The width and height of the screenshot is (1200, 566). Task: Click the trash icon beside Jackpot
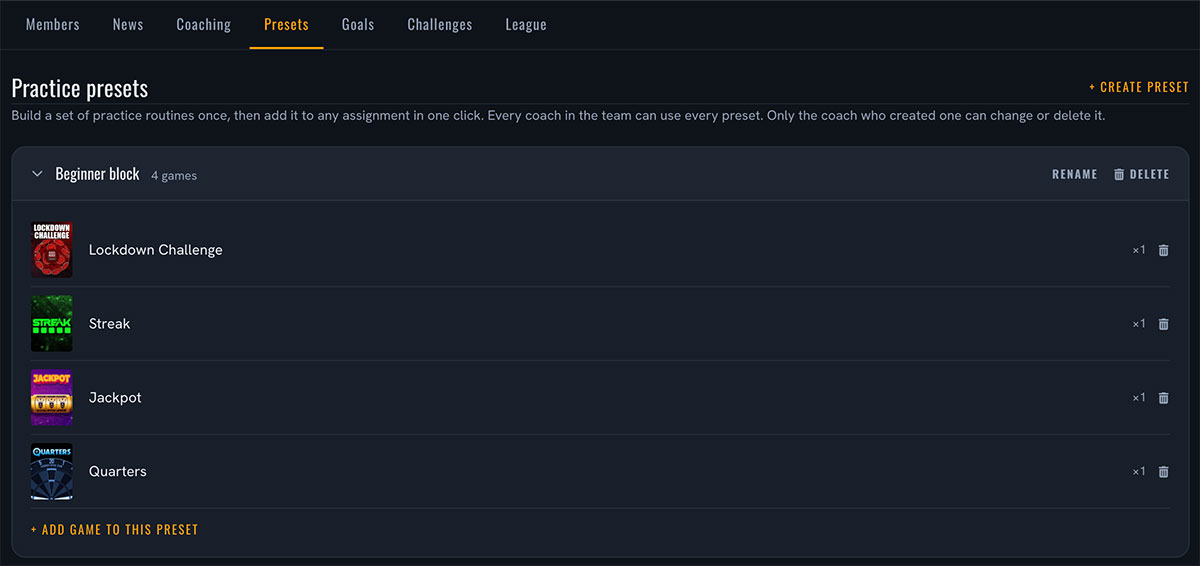pyautogui.click(x=1163, y=398)
